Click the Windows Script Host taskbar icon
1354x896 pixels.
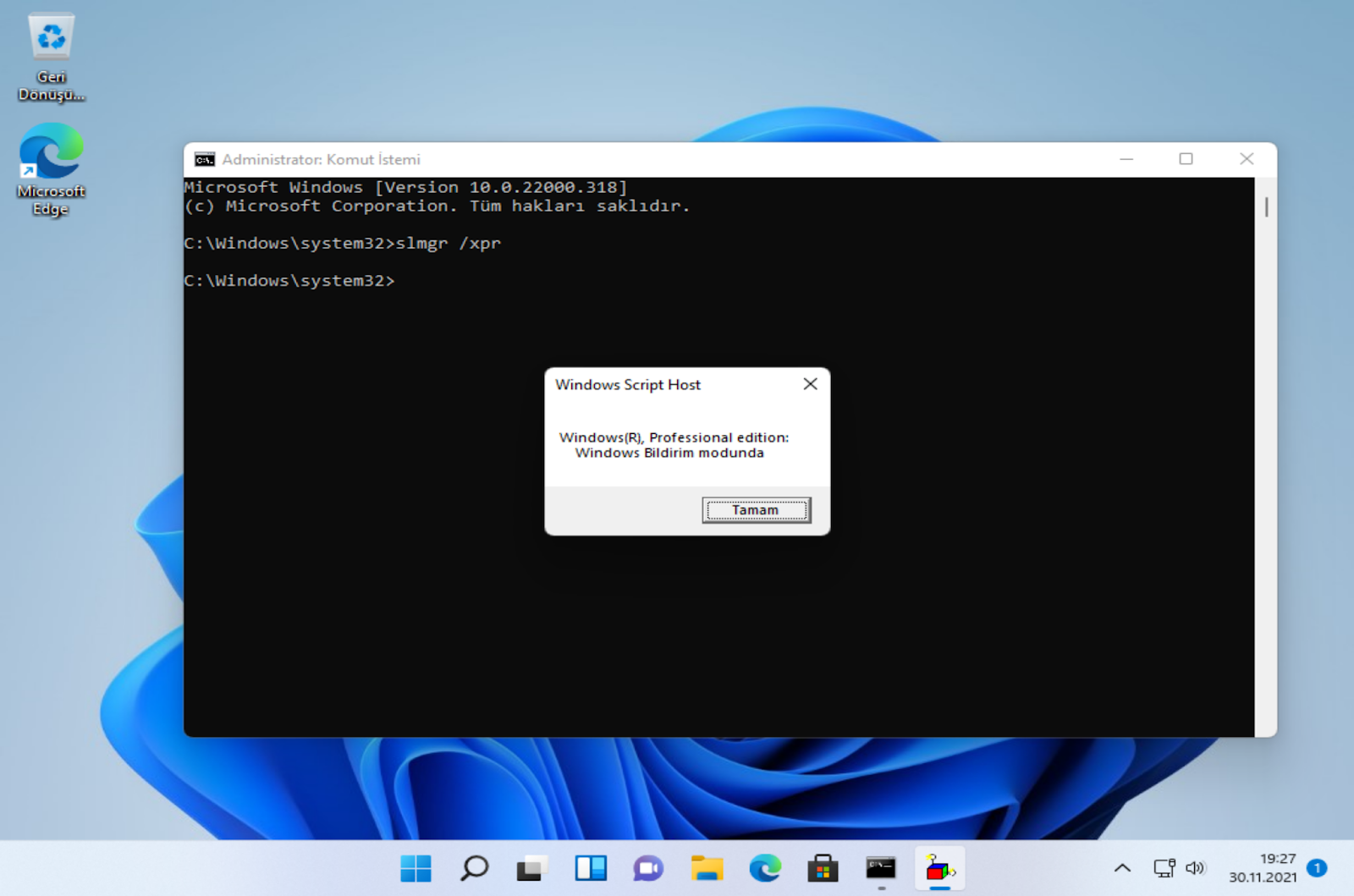(x=939, y=868)
